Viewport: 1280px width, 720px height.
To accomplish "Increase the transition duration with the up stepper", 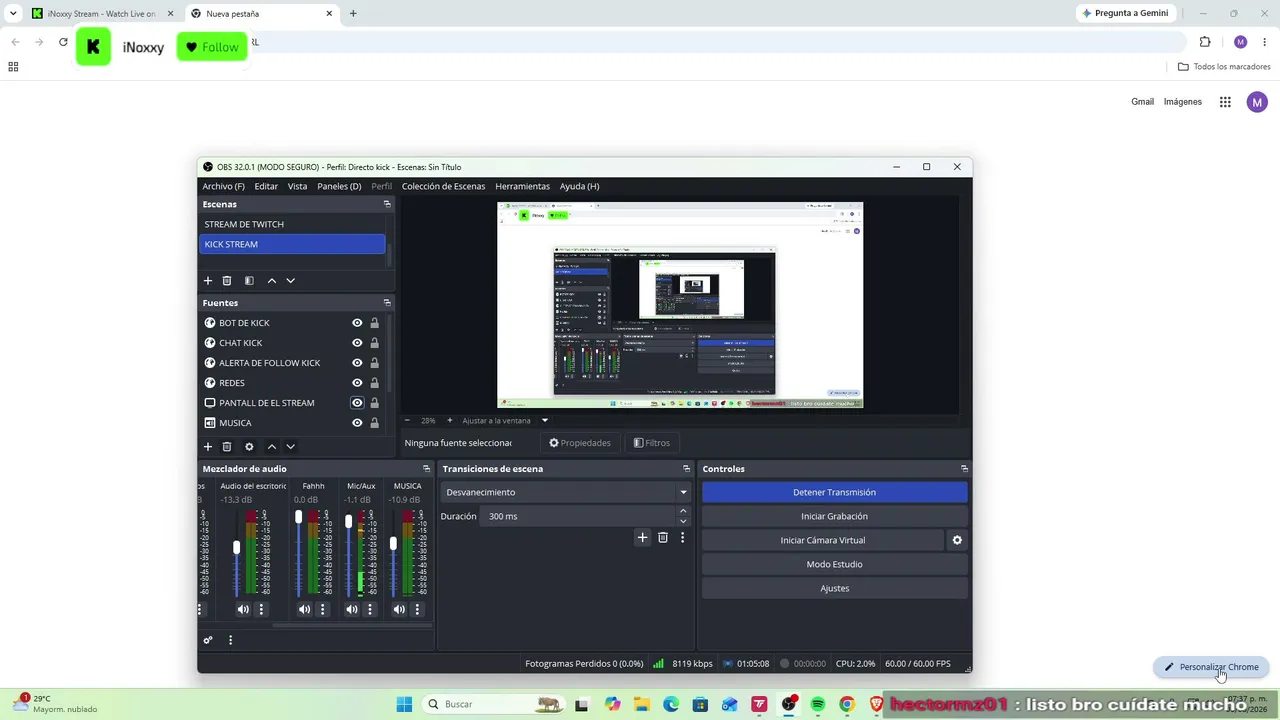I will coord(683,511).
